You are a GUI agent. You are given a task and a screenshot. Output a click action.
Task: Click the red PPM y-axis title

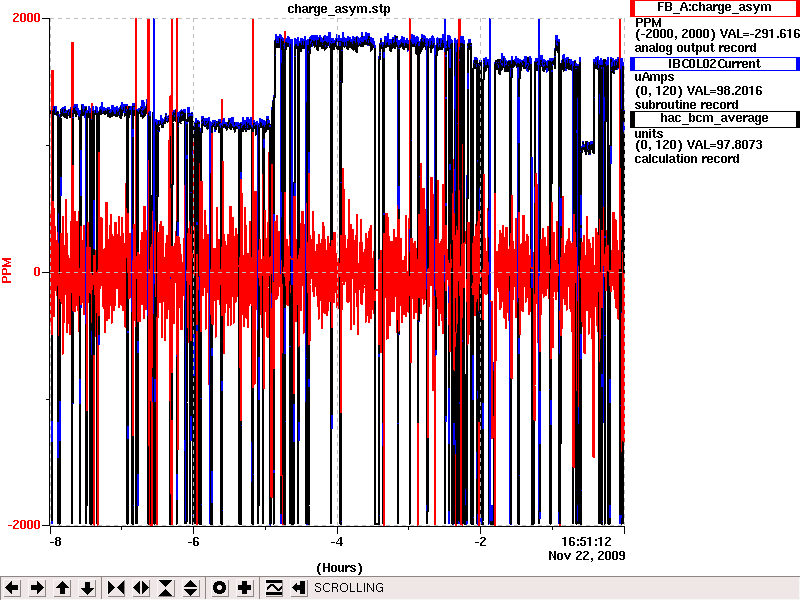(7, 270)
